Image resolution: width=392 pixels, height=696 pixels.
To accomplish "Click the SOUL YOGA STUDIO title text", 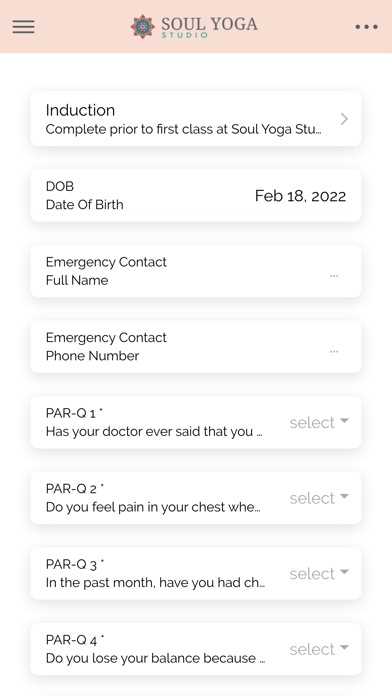I will click(x=209, y=27).
